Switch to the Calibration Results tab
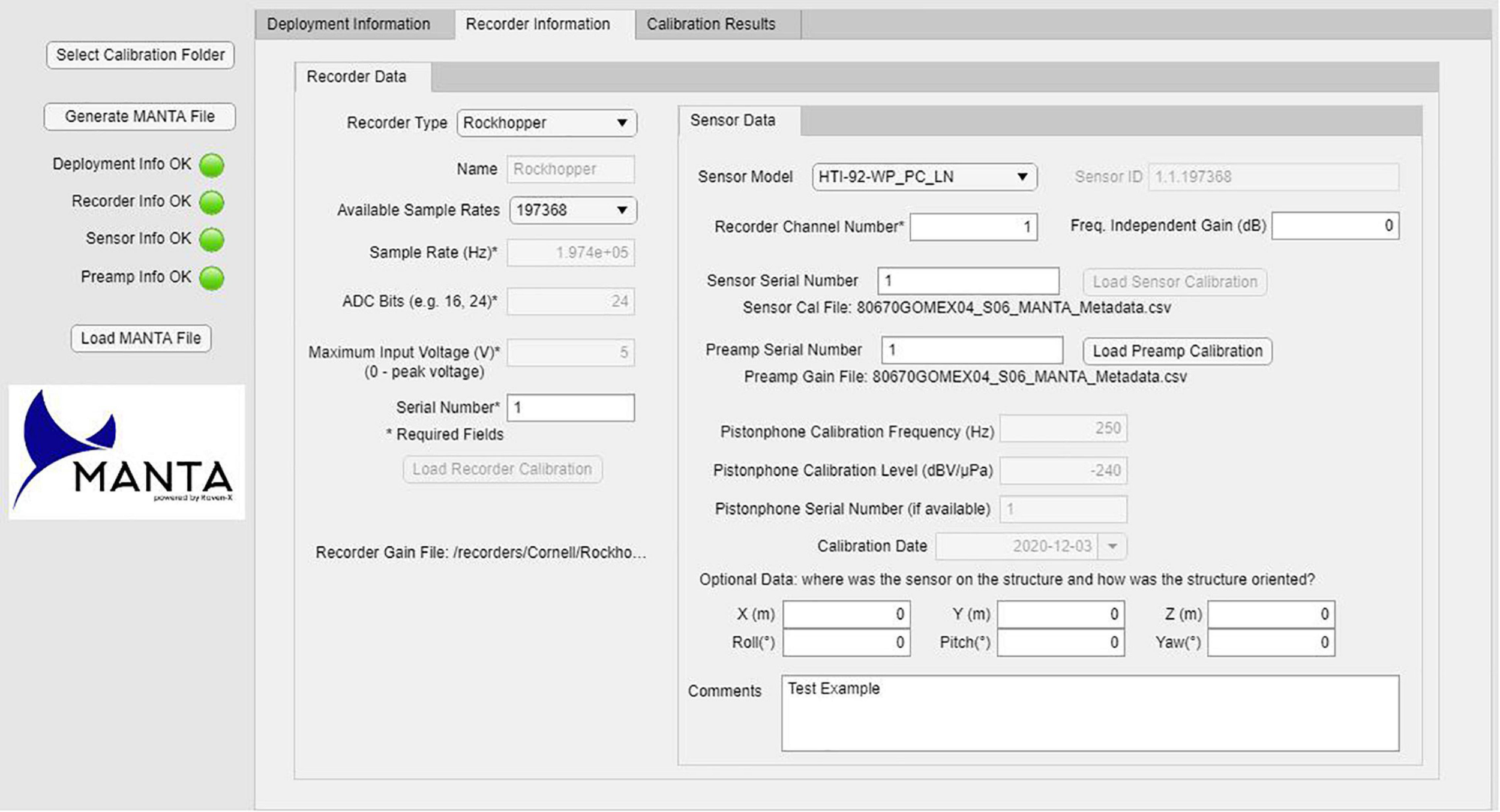The height and width of the screenshot is (812, 1500). [x=711, y=24]
